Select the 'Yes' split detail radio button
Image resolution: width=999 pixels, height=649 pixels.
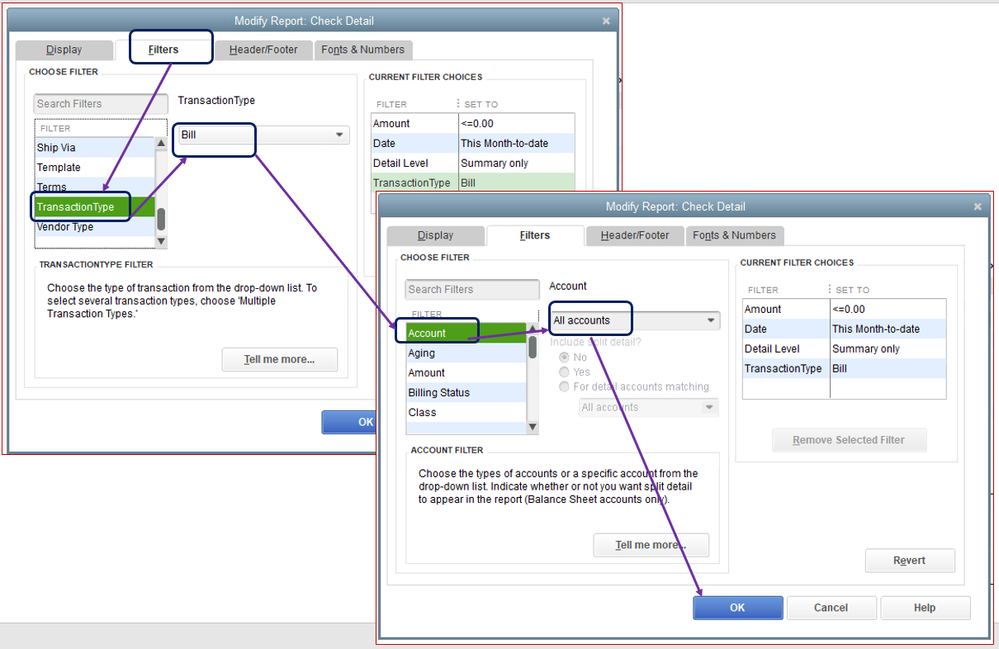[x=564, y=372]
